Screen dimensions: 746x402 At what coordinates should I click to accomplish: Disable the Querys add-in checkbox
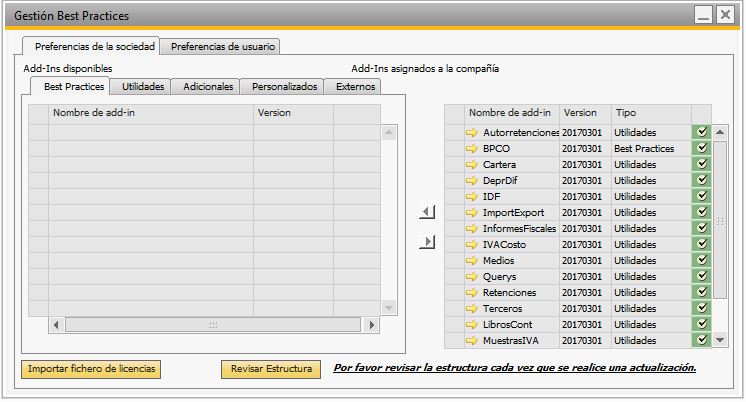pos(701,276)
